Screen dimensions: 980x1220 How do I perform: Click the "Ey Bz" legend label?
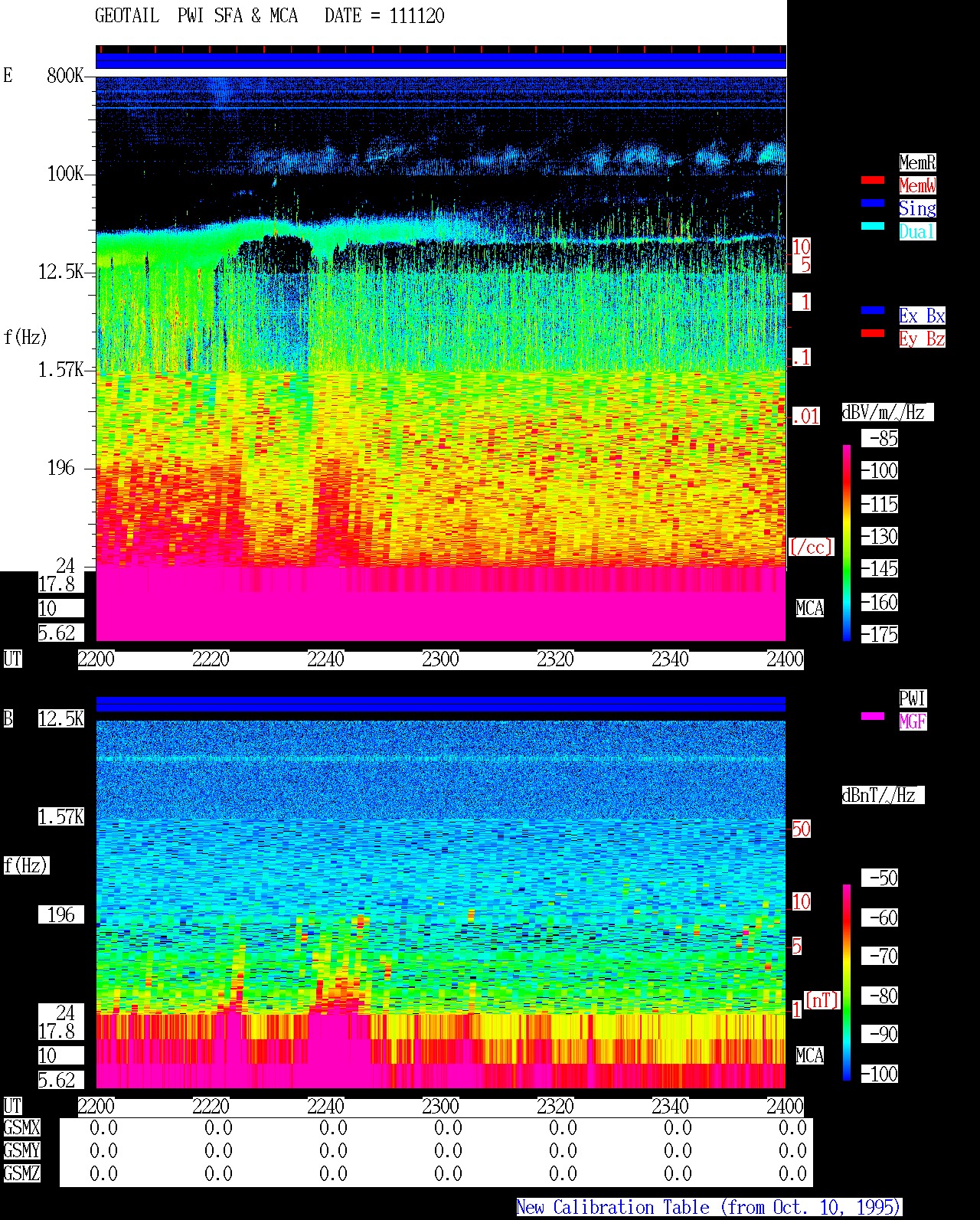tap(922, 339)
